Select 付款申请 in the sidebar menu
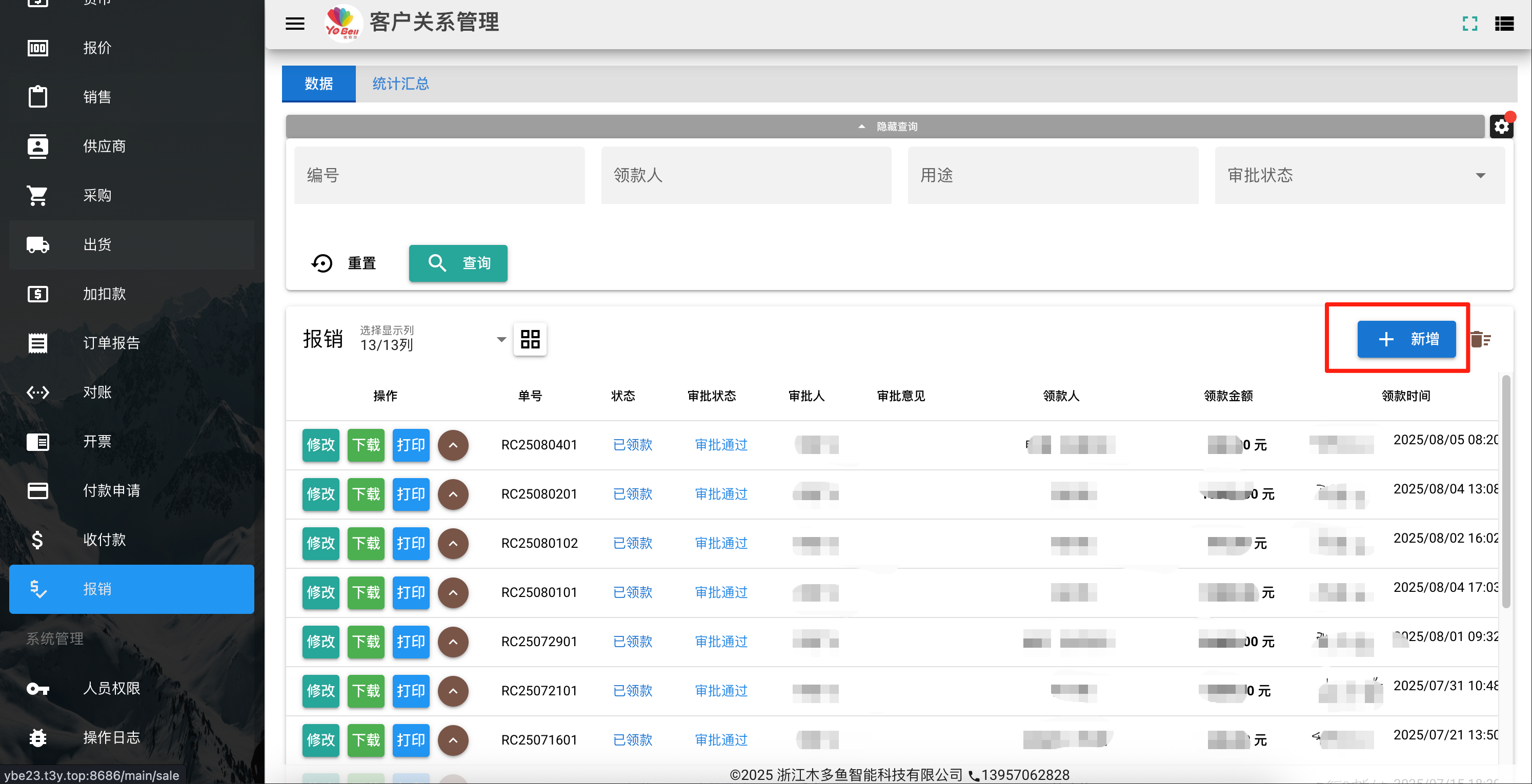Screen dimensions: 1532x784 (131, 490)
